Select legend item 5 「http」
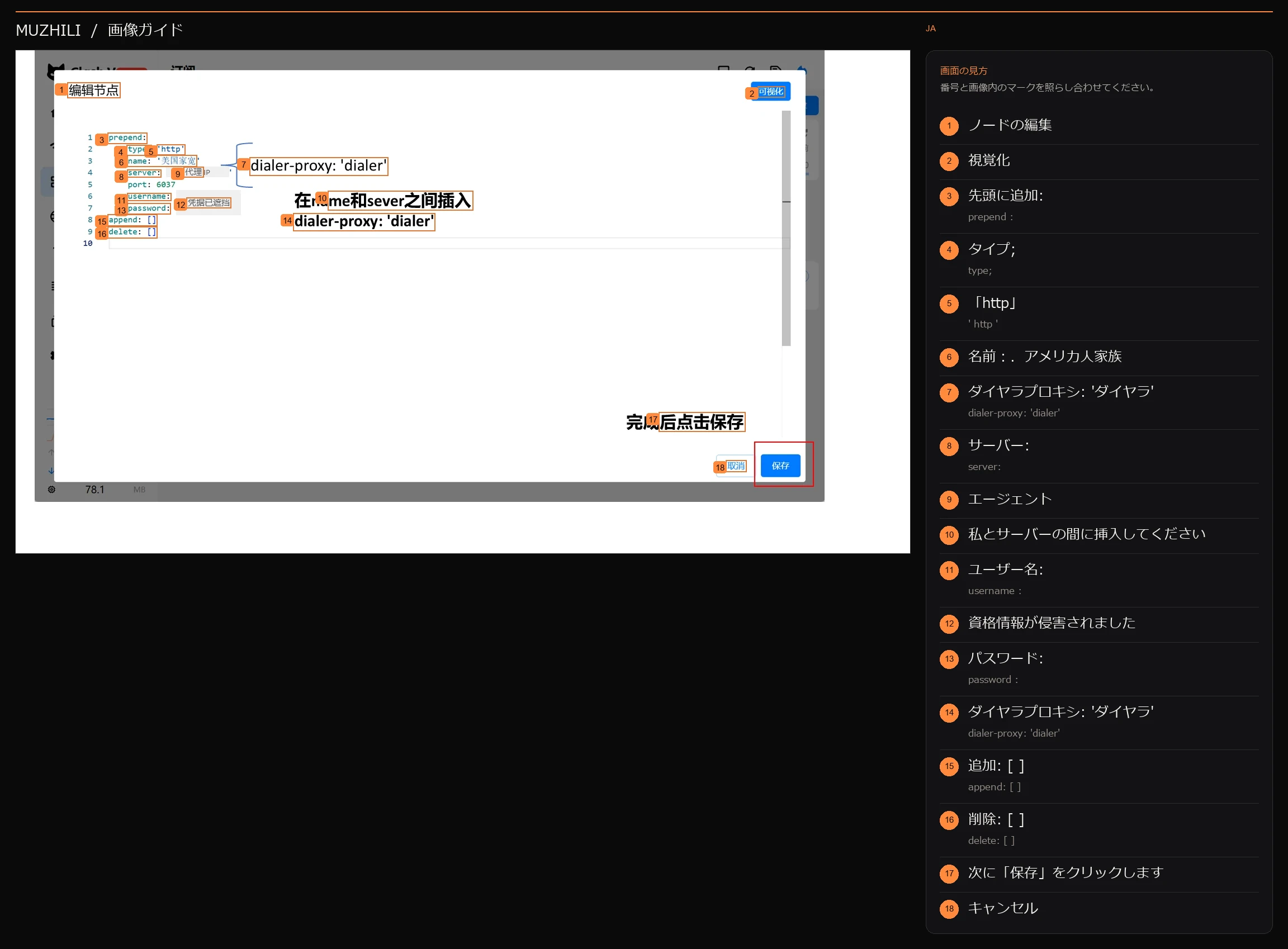This screenshot has width=1288, height=949. [1099, 314]
